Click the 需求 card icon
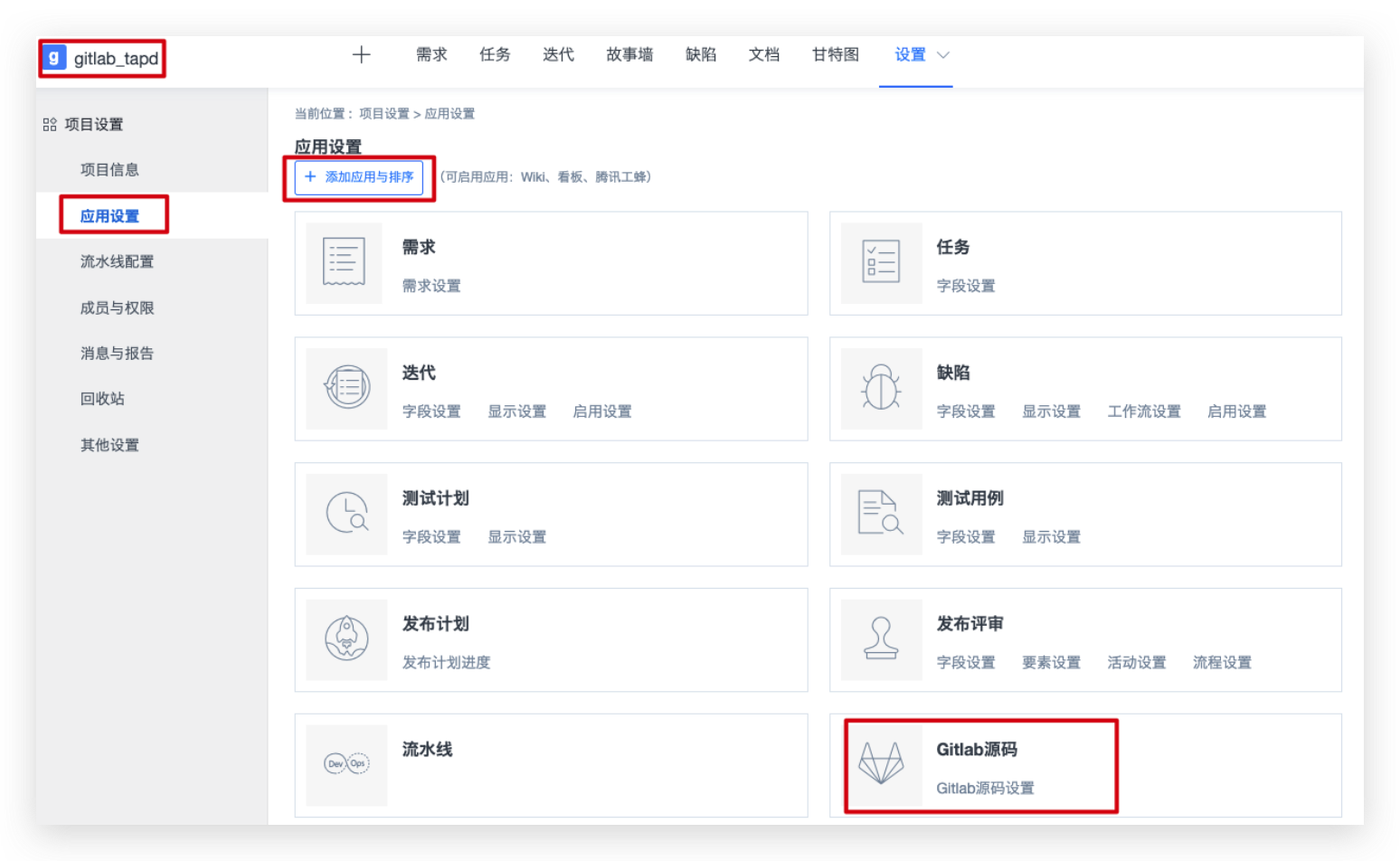 (x=345, y=262)
